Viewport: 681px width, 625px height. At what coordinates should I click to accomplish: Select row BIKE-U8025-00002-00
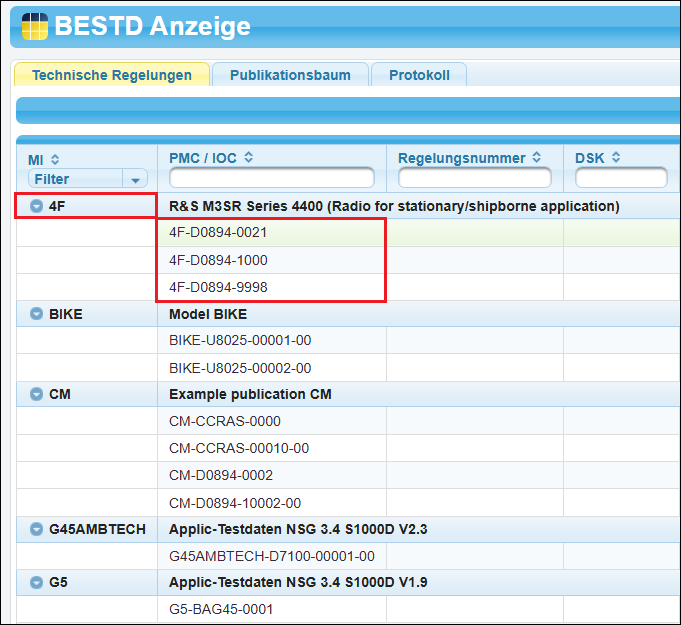pyautogui.click(x=348, y=368)
